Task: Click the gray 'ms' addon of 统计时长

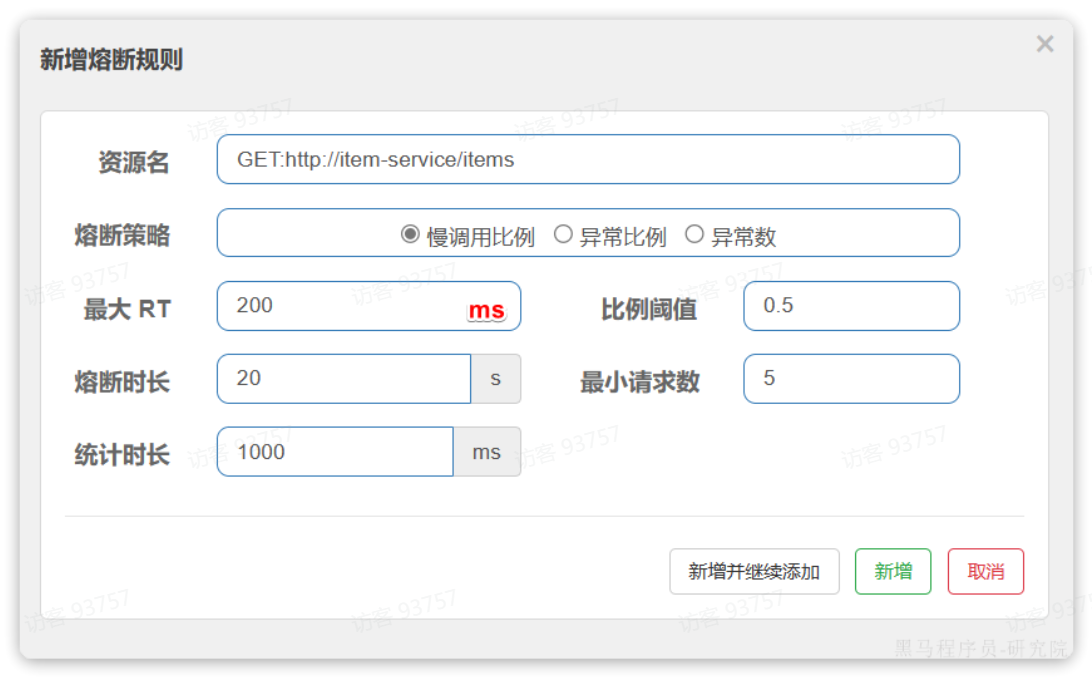Action: click(487, 452)
